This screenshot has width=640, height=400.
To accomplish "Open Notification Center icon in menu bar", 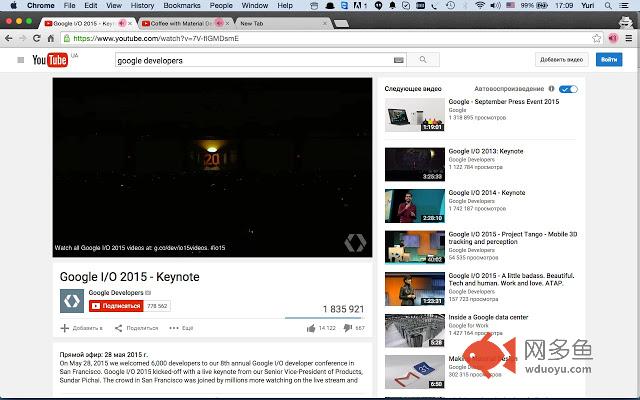I will pos(624,5).
